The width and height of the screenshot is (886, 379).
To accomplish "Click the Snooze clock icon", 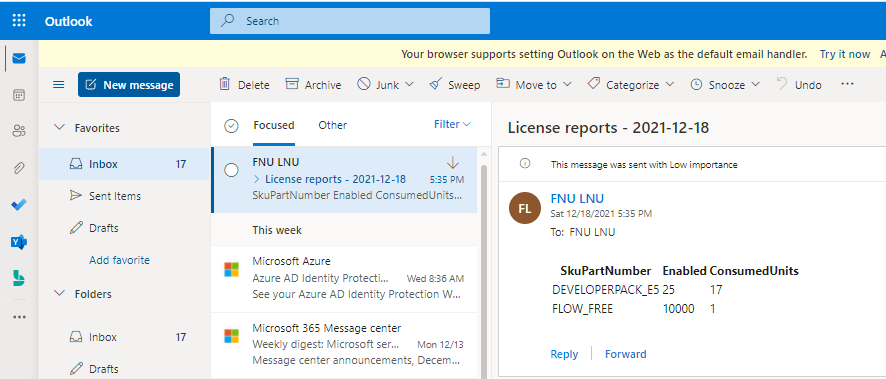I will coord(697,85).
